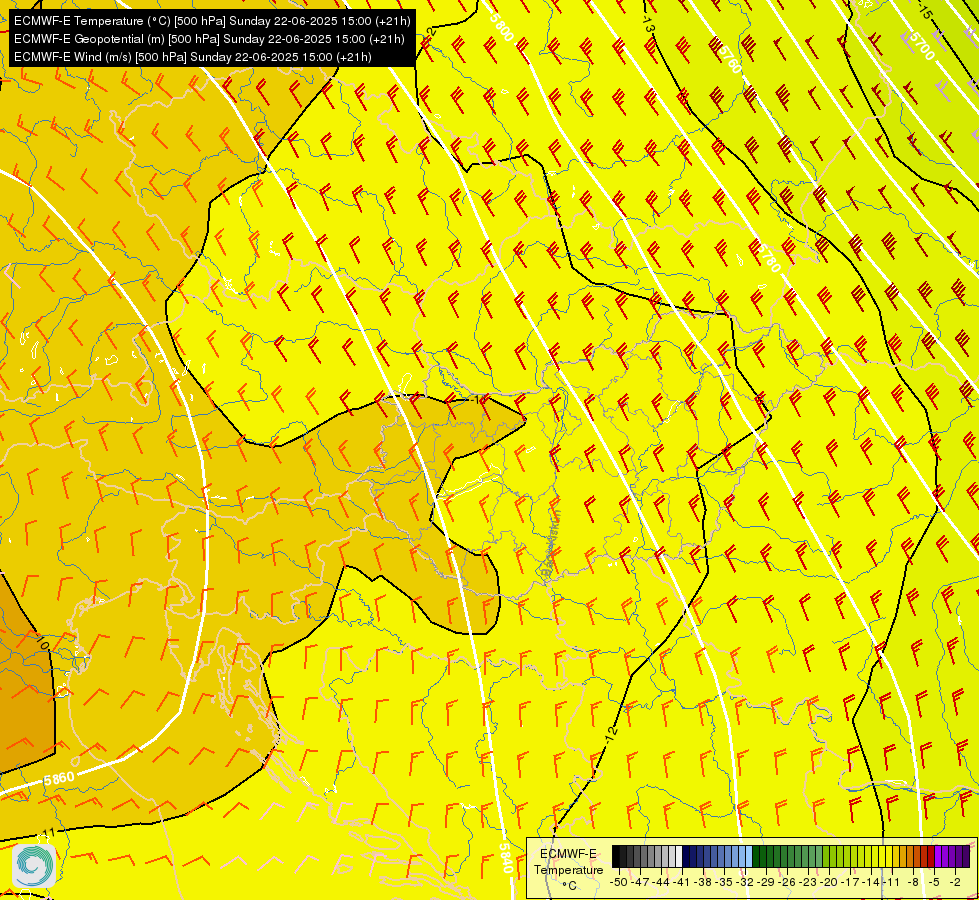This screenshot has height=900, width=979.
Task: Click the -50 value on temperature legend
Action: pyautogui.click(x=619, y=882)
